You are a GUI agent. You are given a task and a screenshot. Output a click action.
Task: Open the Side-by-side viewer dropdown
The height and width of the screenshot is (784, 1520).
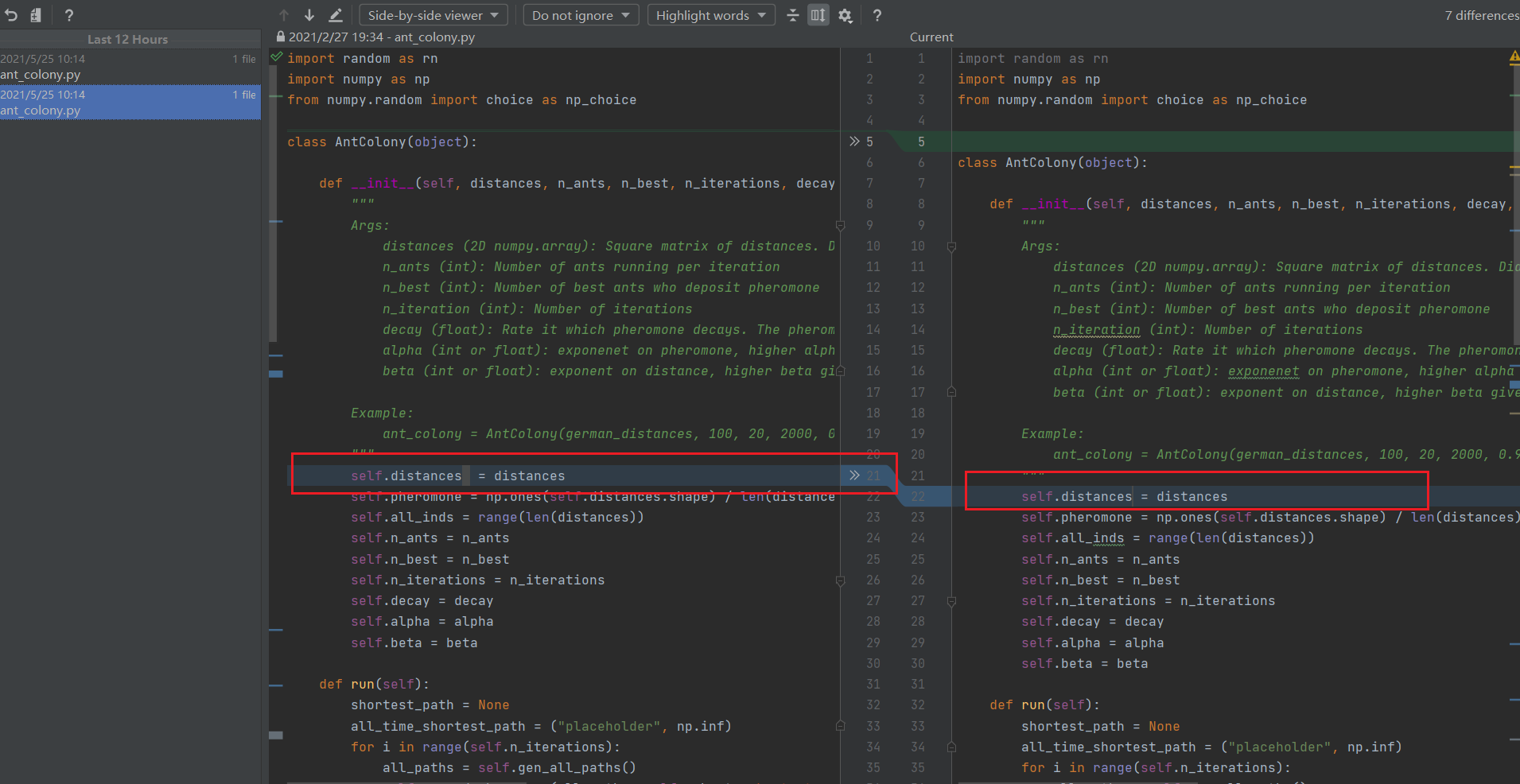[x=433, y=14]
